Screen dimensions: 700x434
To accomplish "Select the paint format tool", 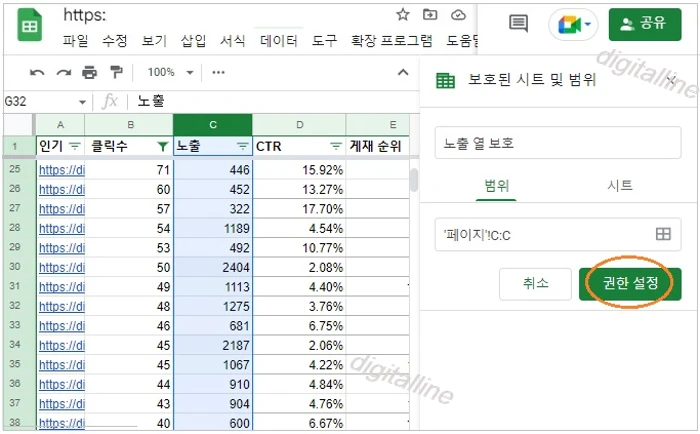I will 116,72.
